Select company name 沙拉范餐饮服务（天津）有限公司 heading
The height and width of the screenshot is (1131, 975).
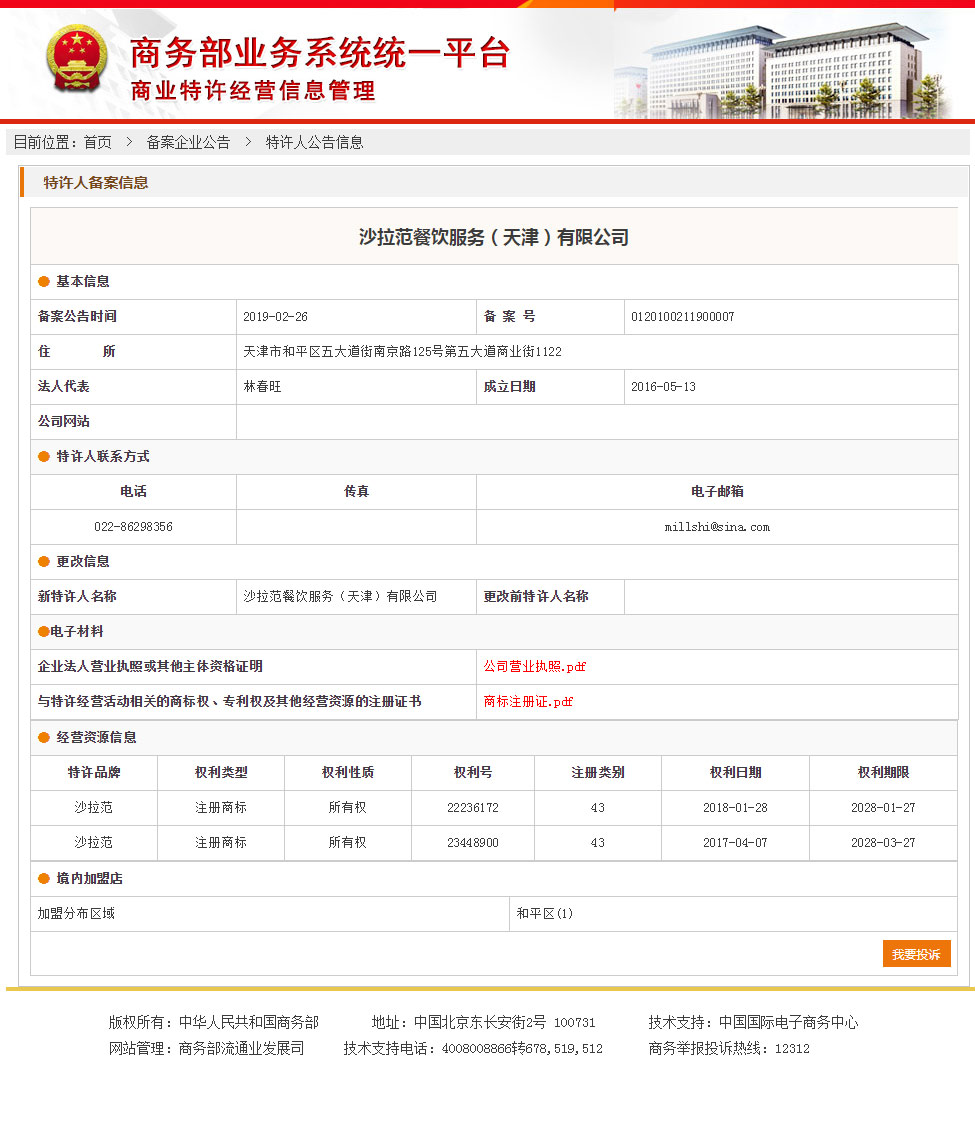(494, 237)
